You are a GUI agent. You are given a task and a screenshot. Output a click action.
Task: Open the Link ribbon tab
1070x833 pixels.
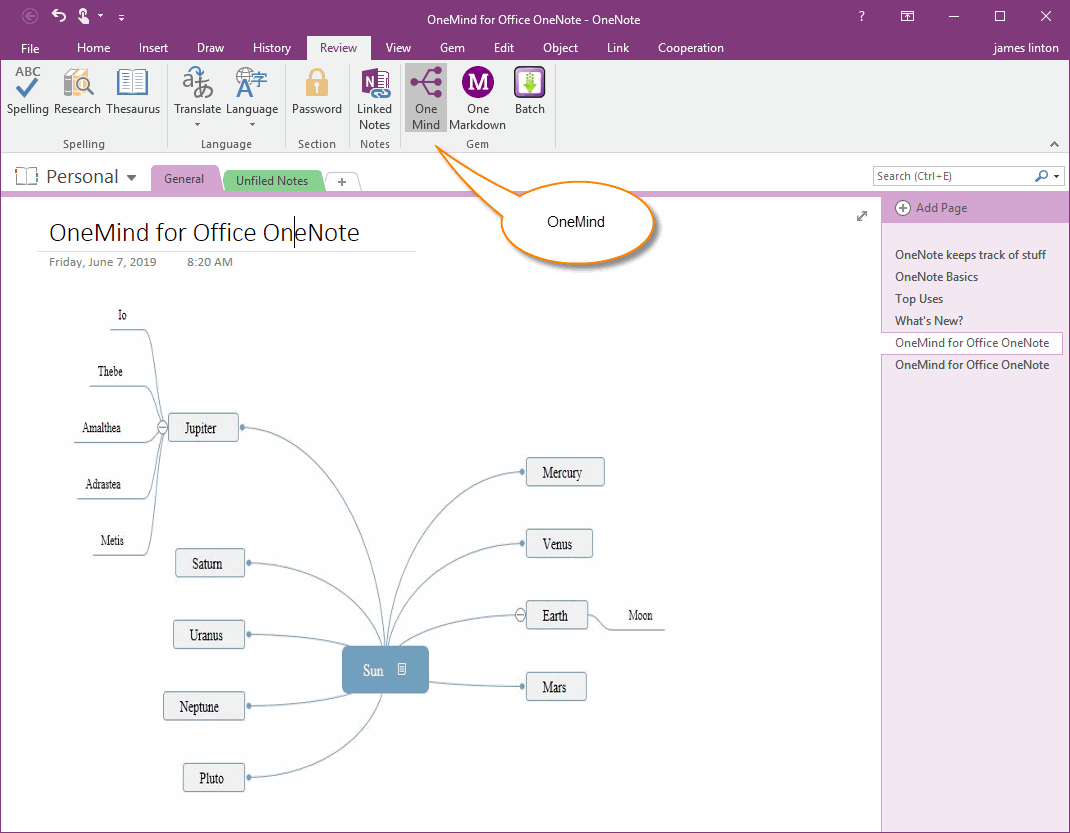point(618,48)
